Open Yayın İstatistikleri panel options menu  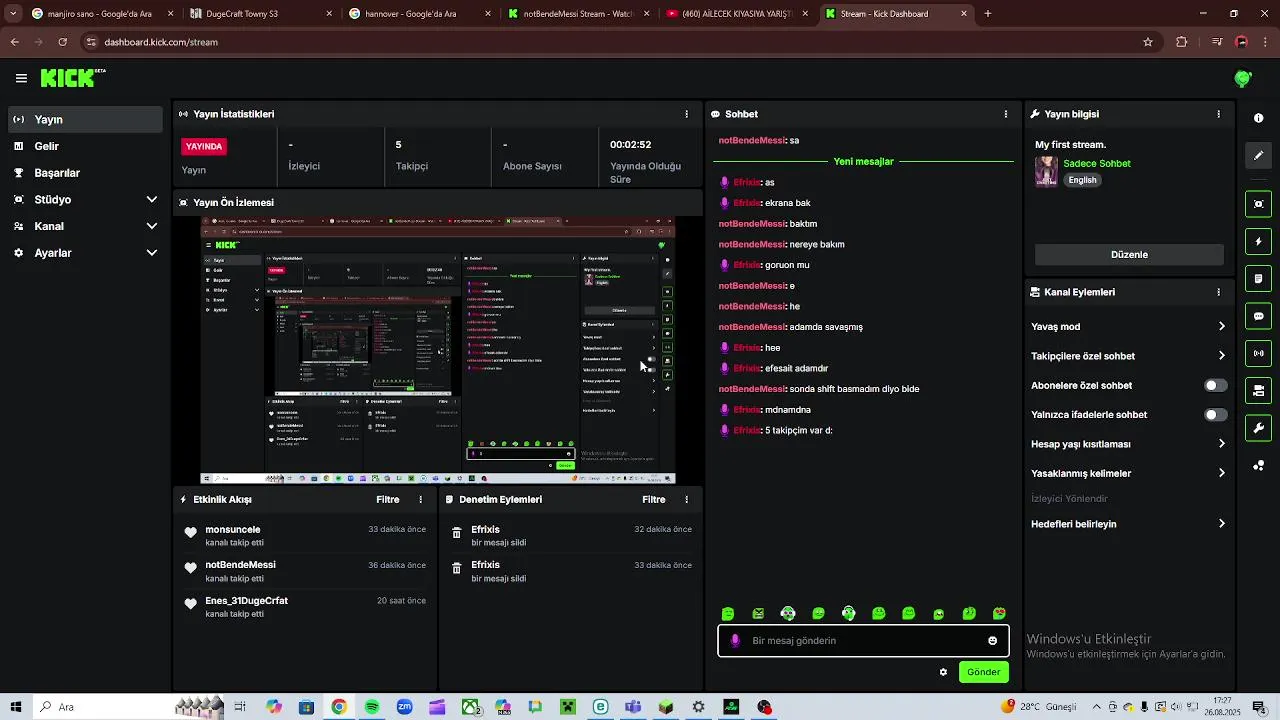[x=686, y=114]
